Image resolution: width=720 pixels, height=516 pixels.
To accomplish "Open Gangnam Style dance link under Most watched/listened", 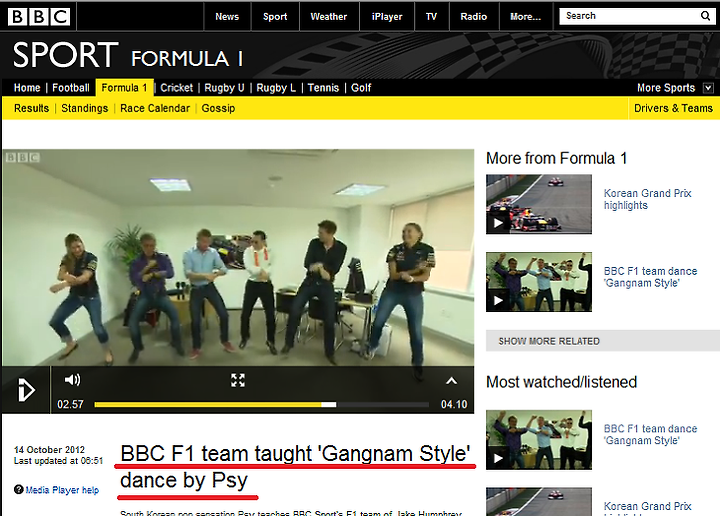I will coord(650,434).
